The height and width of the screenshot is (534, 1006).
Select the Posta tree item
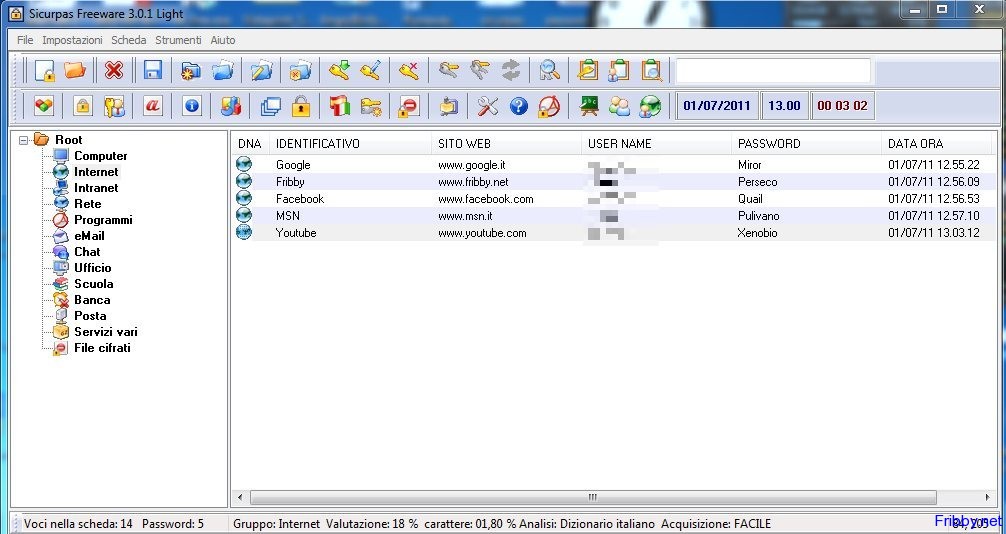pos(90,316)
